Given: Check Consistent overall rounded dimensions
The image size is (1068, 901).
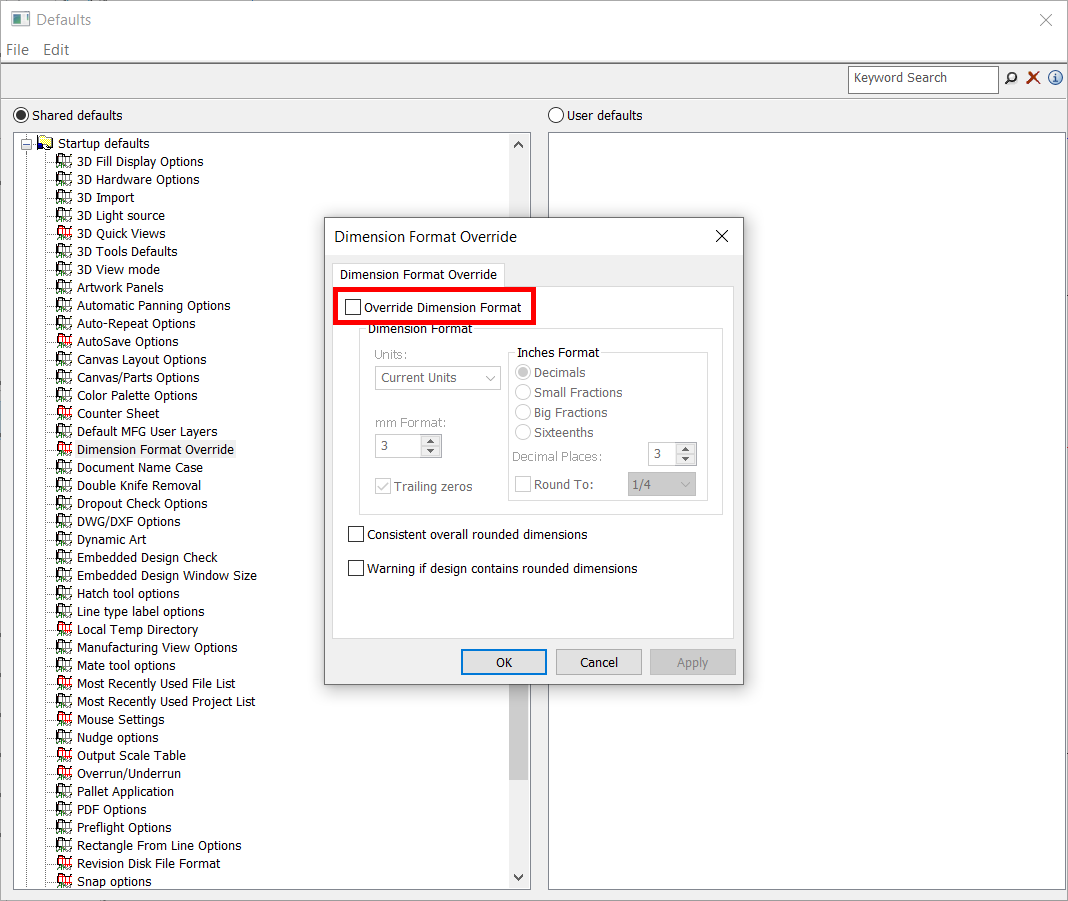Looking at the screenshot, I should point(356,534).
